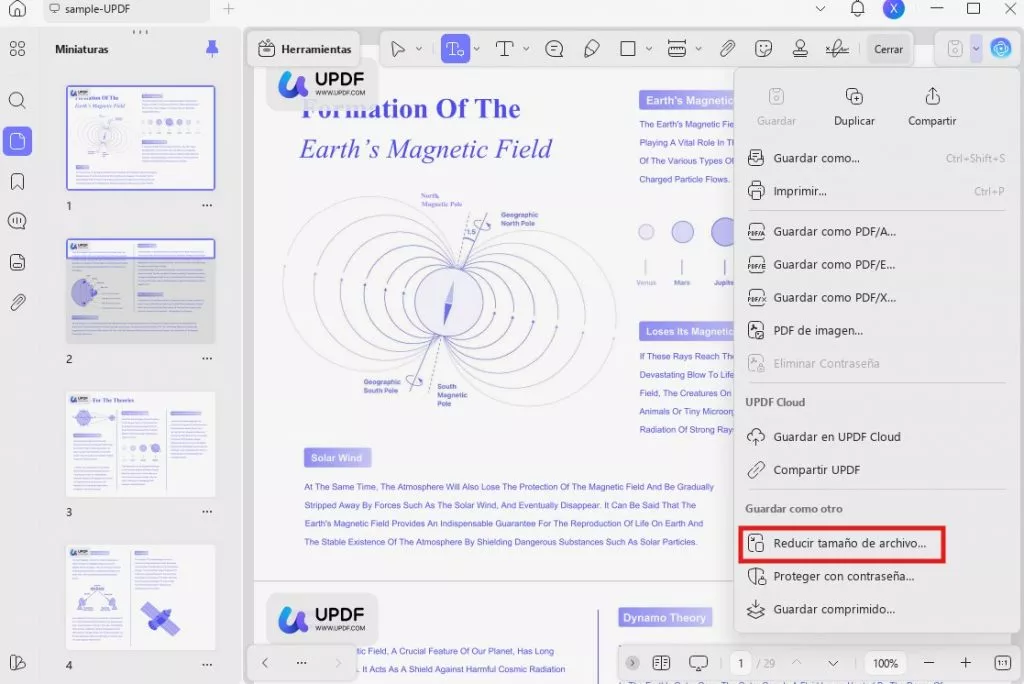Expand the save options dropdown arrow
The image size is (1024, 684).
pyautogui.click(x=976, y=49)
